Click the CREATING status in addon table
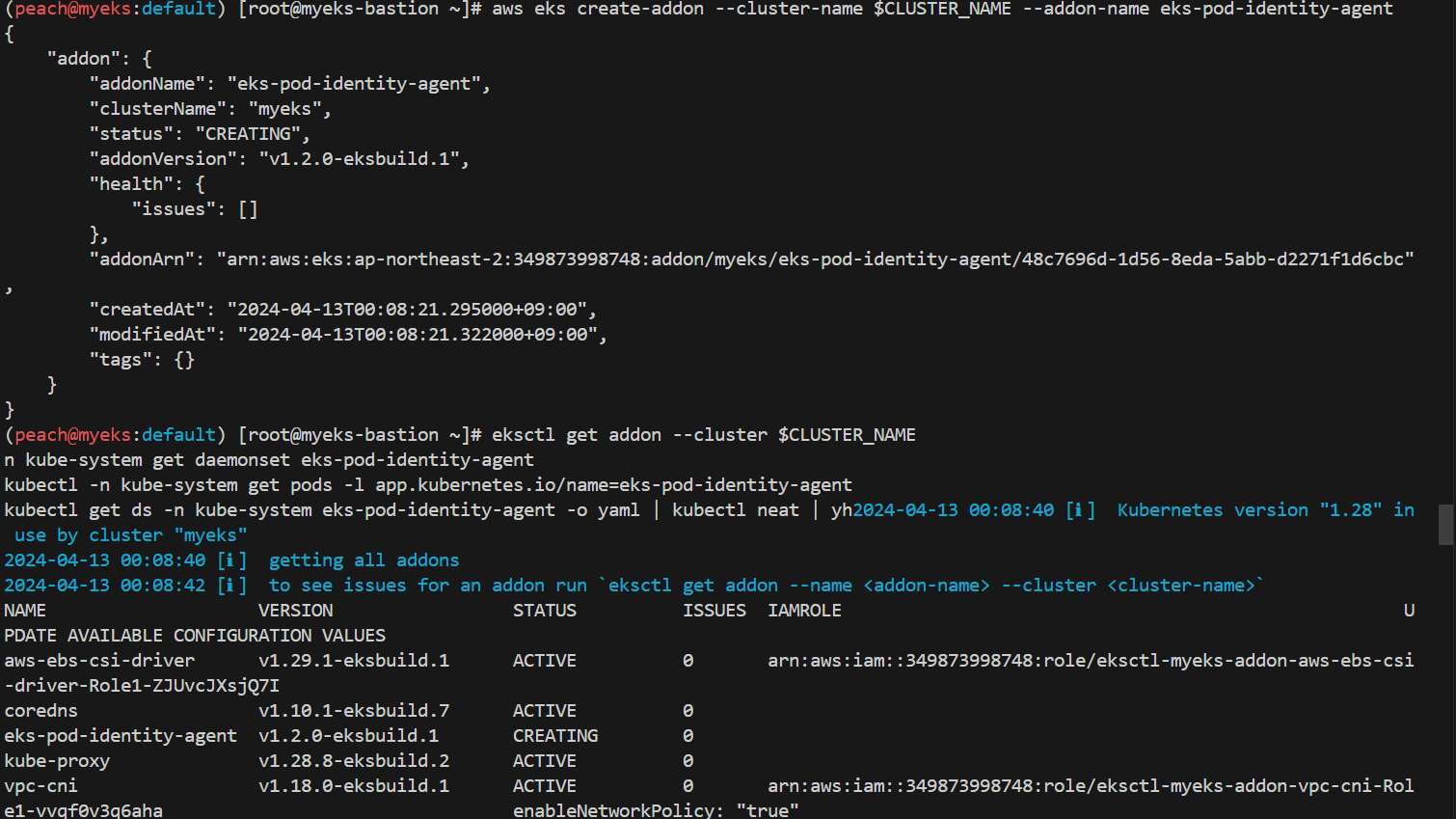1456x819 pixels. [x=555, y=736]
